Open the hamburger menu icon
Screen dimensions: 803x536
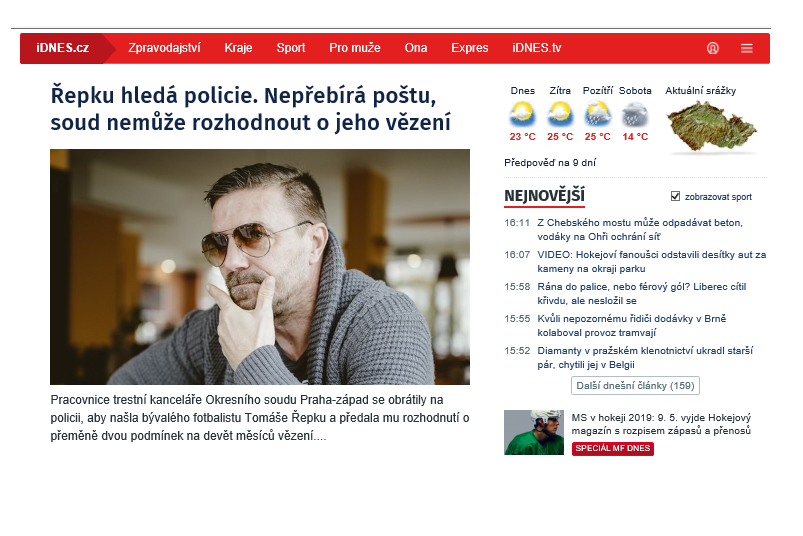pyautogui.click(x=747, y=48)
